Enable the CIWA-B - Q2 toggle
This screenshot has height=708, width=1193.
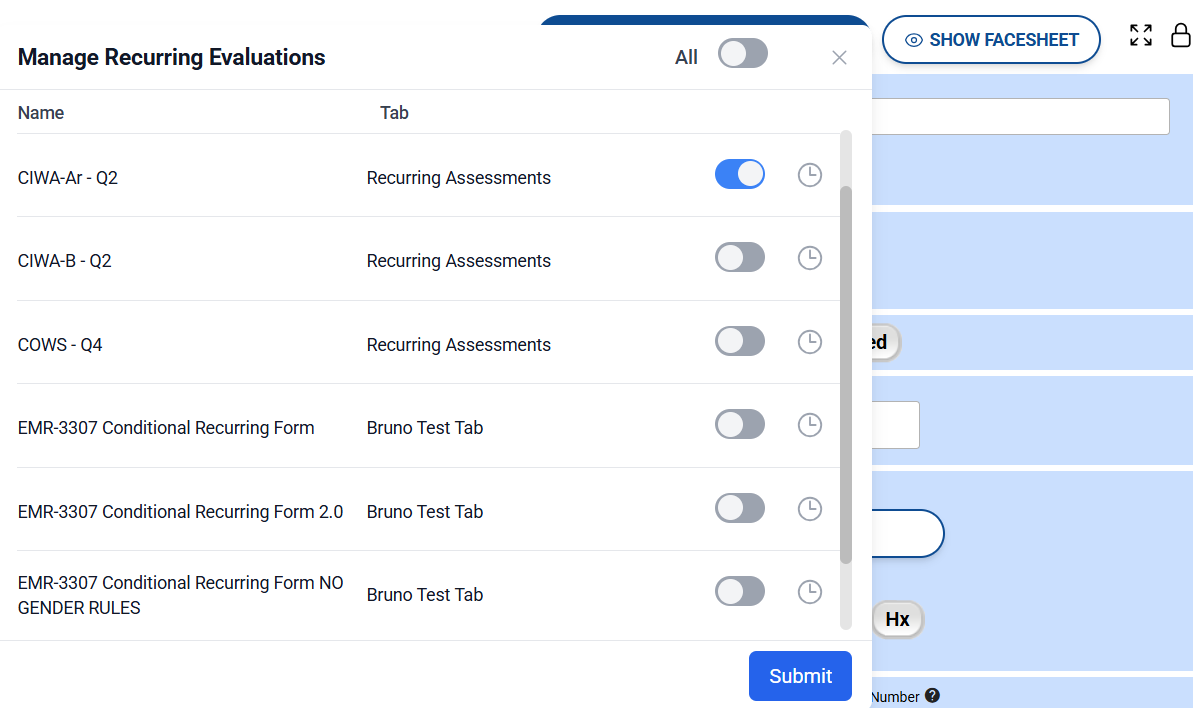pos(740,258)
